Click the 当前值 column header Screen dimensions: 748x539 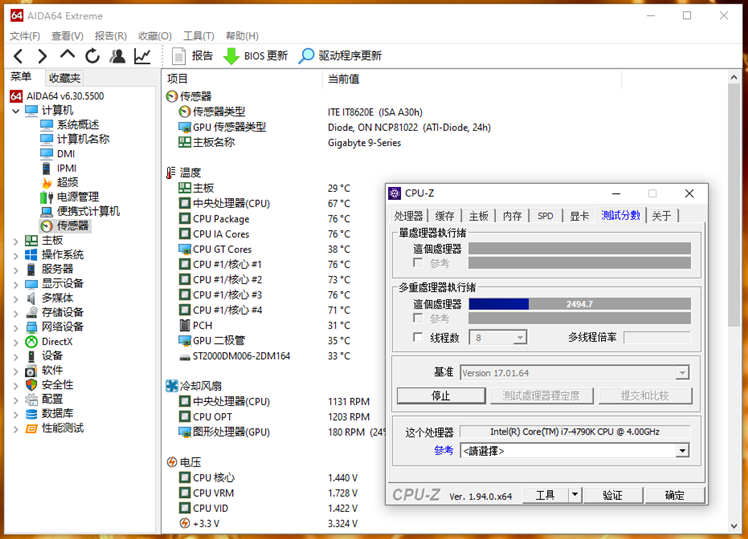(x=472, y=79)
